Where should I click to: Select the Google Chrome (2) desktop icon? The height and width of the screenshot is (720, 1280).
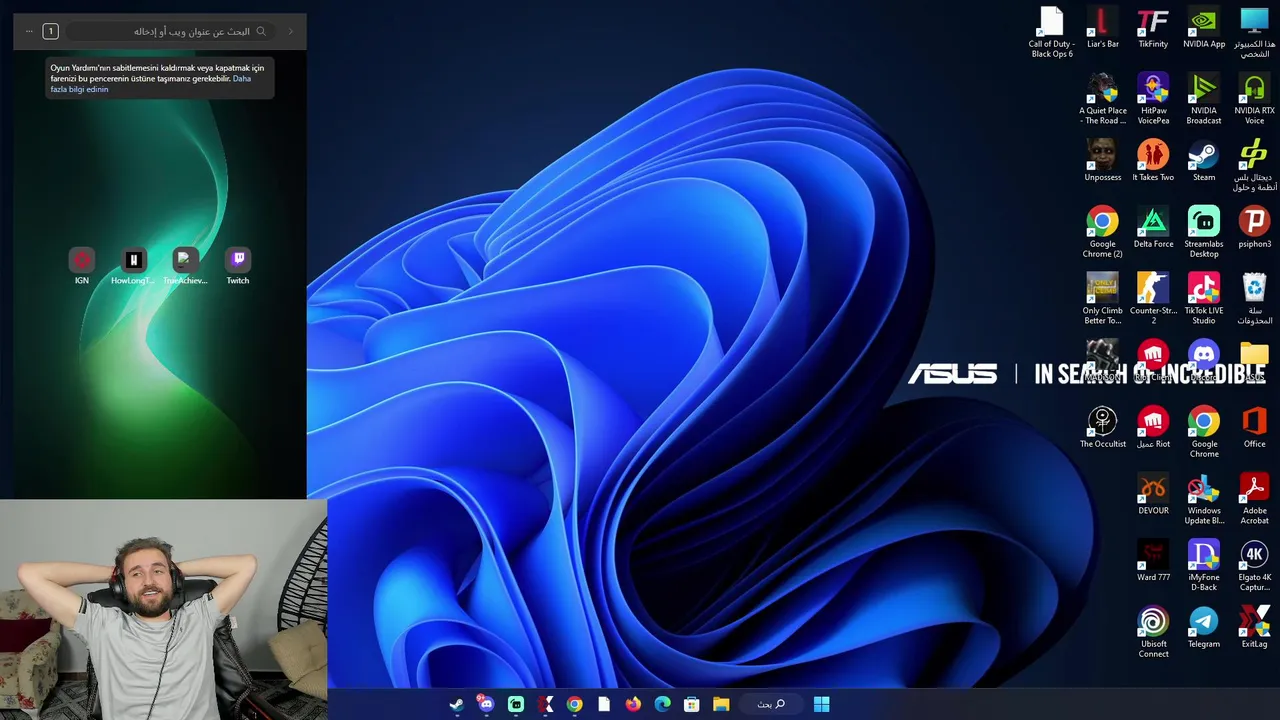pos(1102,232)
